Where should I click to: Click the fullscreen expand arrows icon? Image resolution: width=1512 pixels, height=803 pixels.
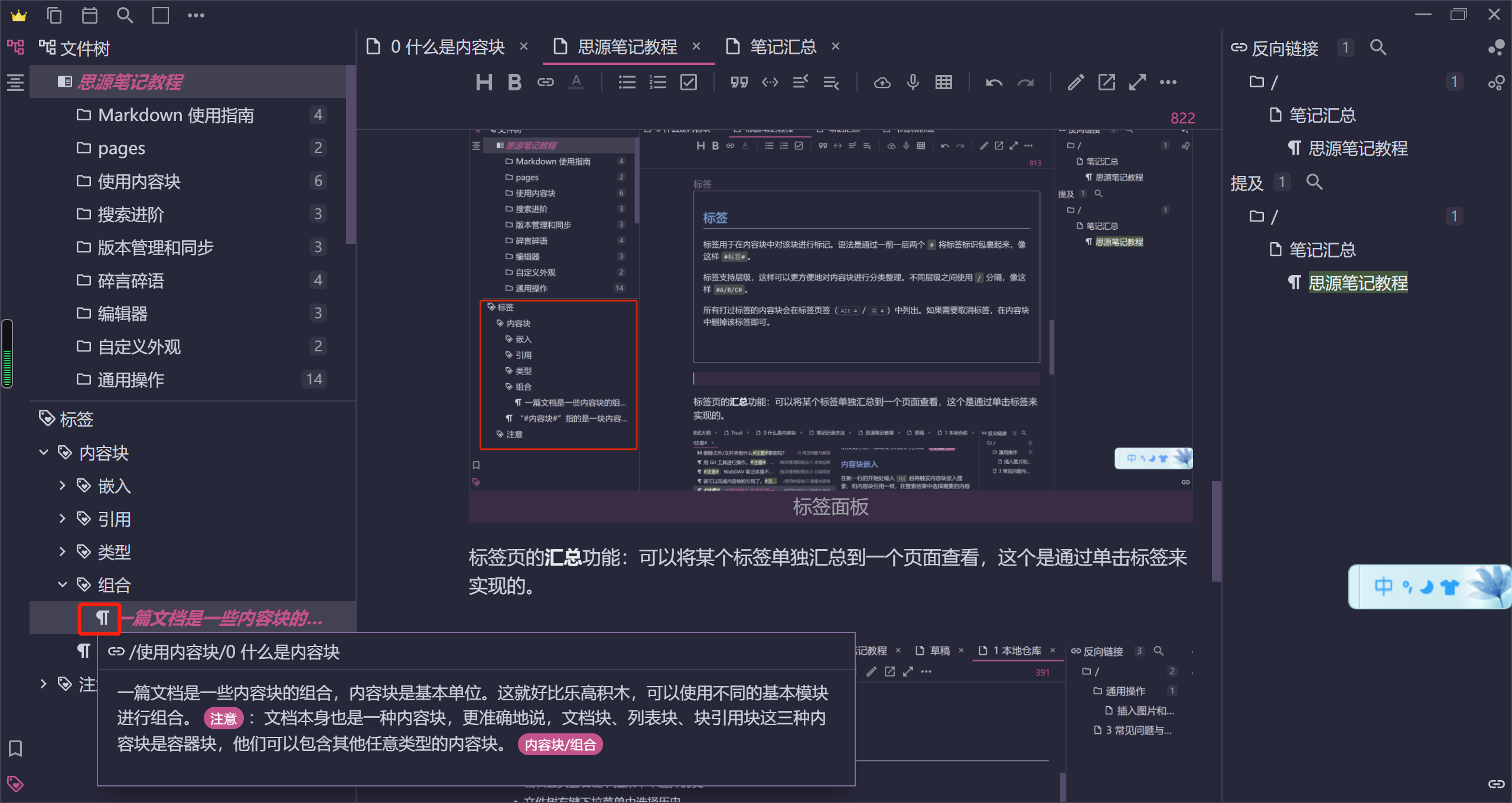1137,83
